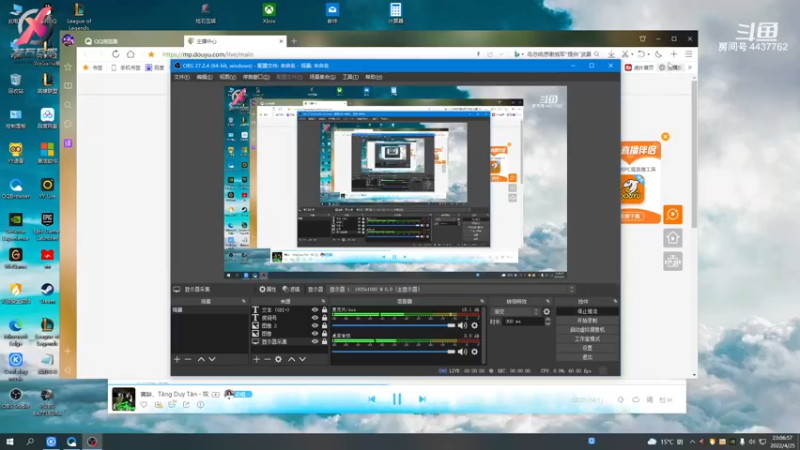The width and height of the screenshot is (800, 450).
Task: Open browser screenshot scissors tool
Action: [625, 54]
